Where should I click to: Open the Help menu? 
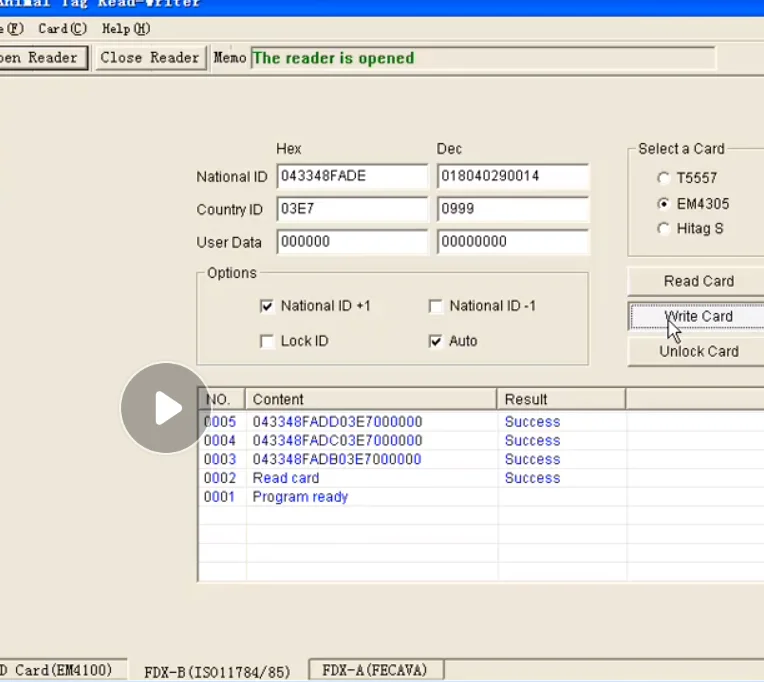126,29
